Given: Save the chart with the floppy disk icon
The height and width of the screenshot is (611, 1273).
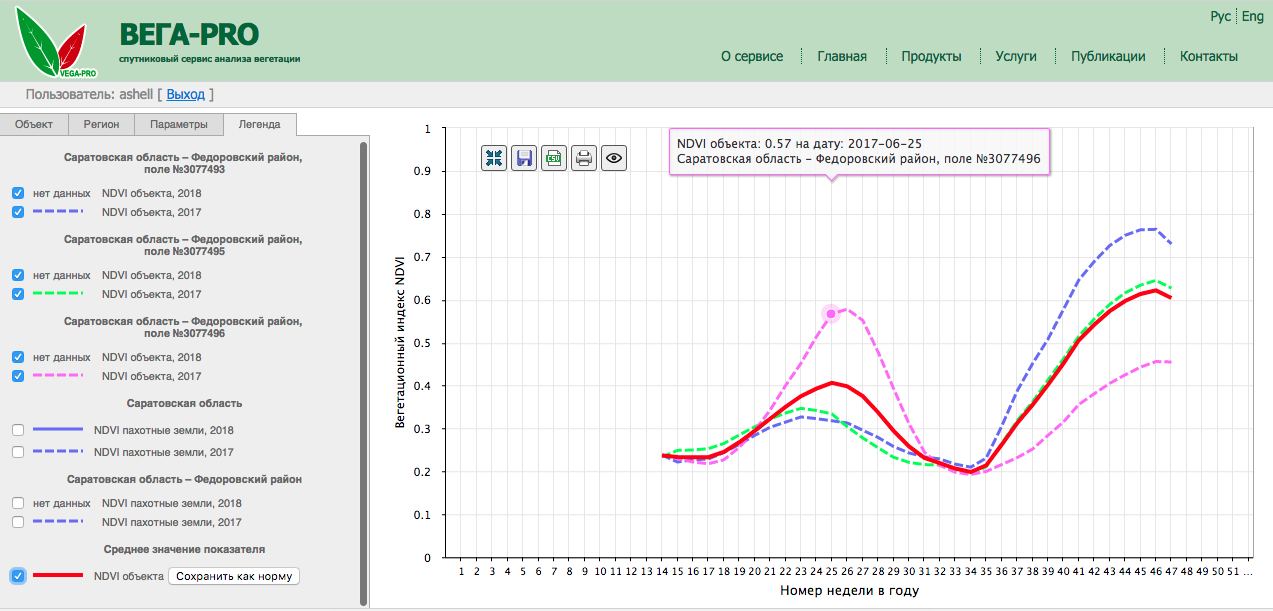Looking at the screenshot, I should pos(524,157).
